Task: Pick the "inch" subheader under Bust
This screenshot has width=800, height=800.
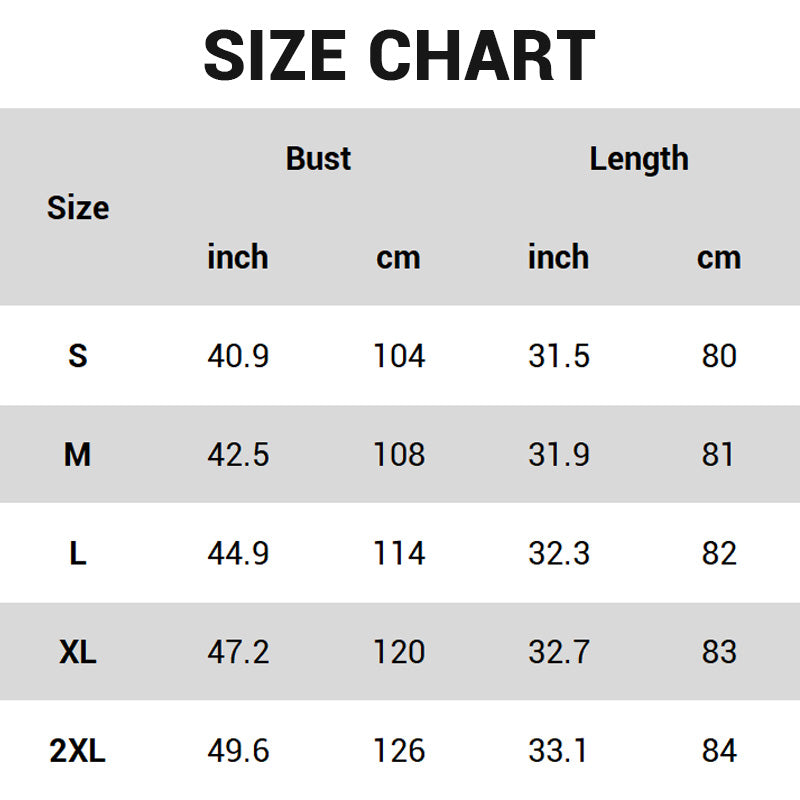Action: tap(238, 257)
